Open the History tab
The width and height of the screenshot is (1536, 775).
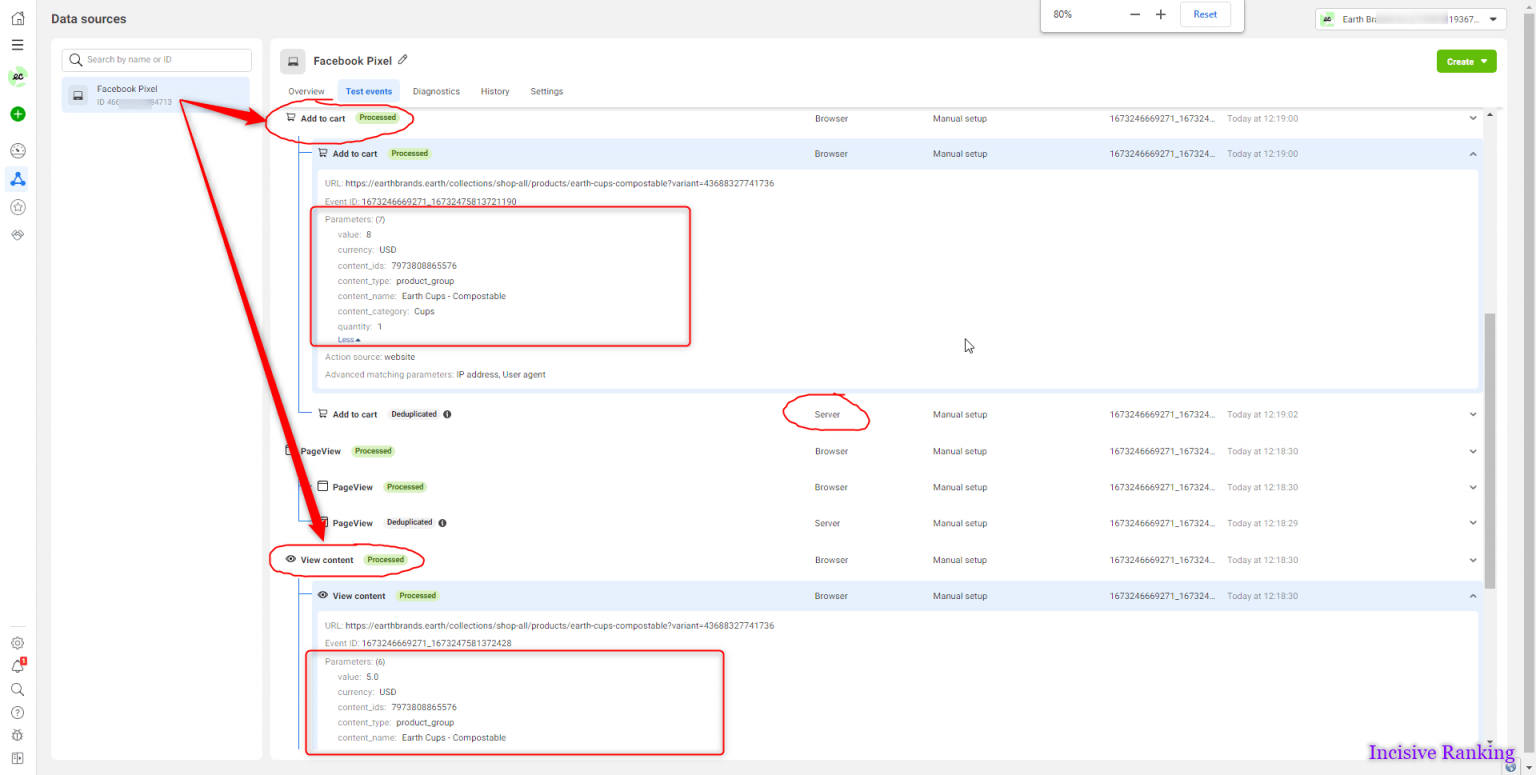(x=495, y=91)
